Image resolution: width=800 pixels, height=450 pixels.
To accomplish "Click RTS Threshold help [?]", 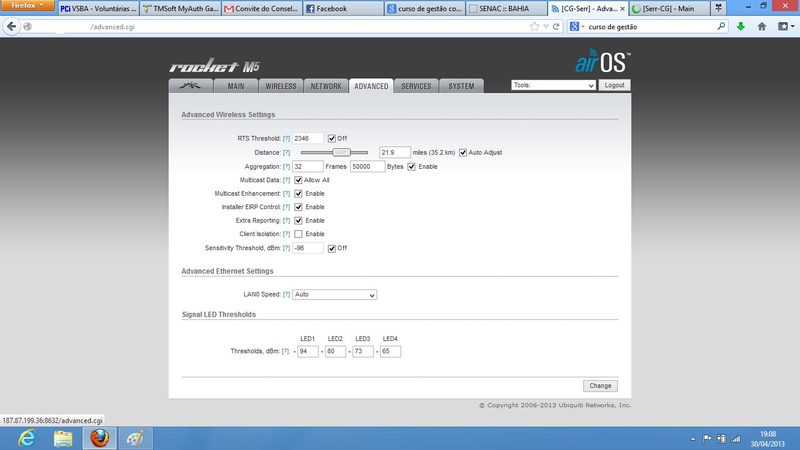I will [x=286, y=138].
